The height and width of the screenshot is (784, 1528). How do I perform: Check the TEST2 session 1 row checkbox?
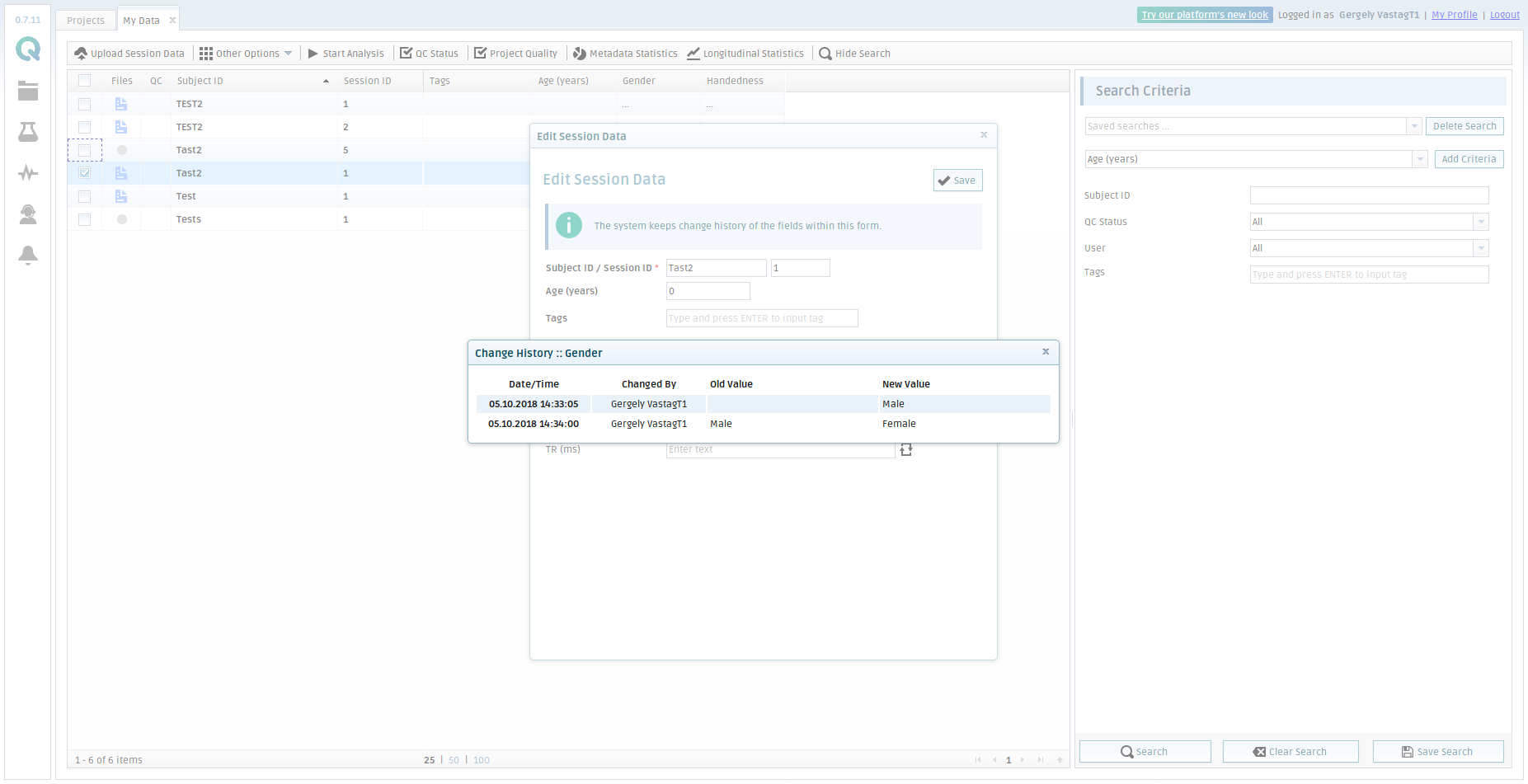84,104
